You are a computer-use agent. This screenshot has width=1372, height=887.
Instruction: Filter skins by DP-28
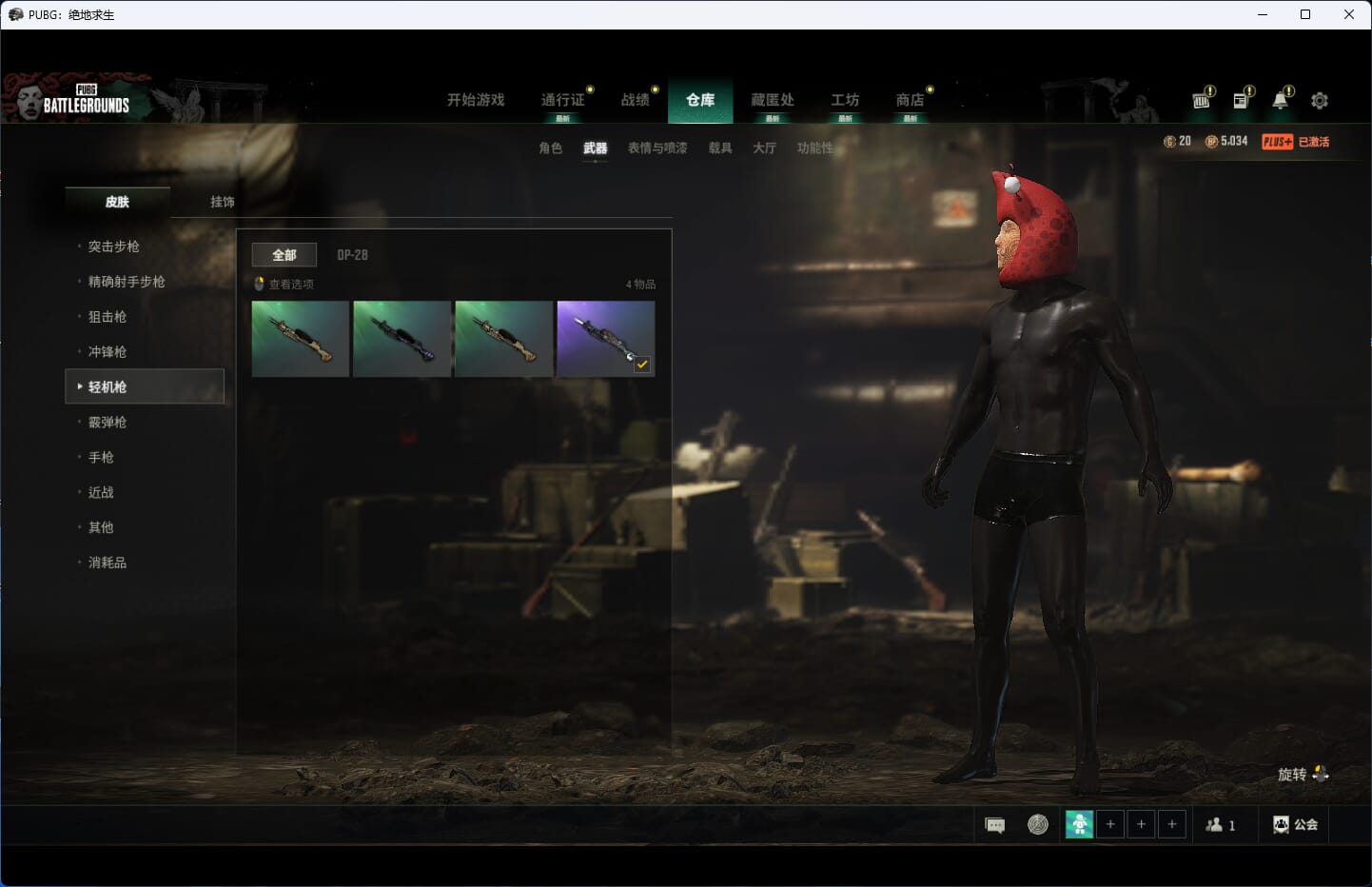(x=352, y=255)
